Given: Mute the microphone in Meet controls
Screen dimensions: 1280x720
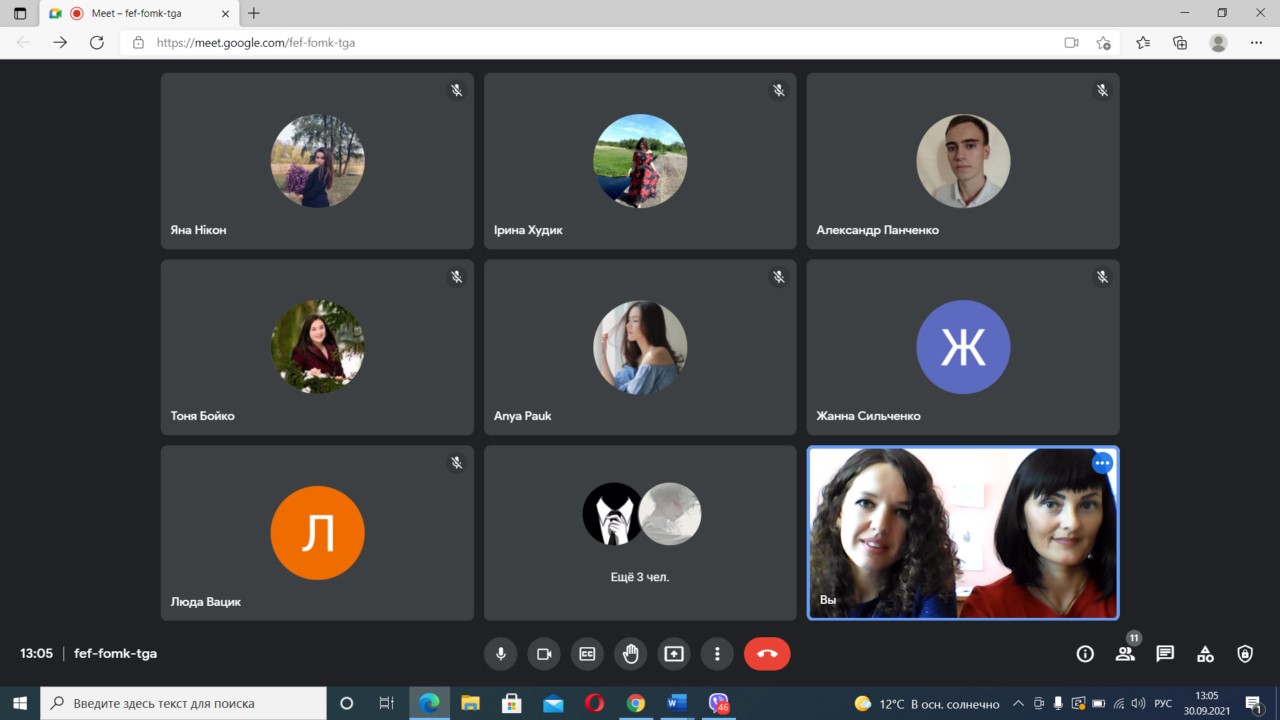Looking at the screenshot, I should [x=501, y=654].
